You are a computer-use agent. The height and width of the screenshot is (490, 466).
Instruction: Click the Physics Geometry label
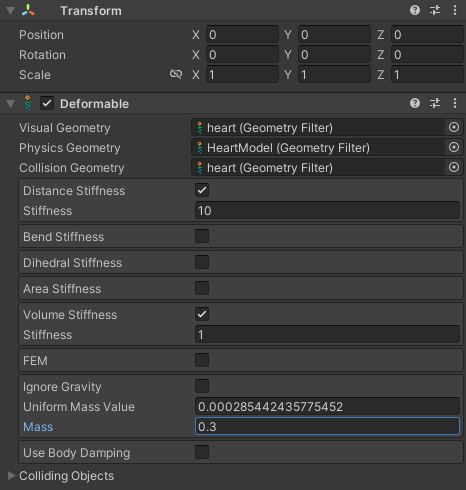[70, 148]
